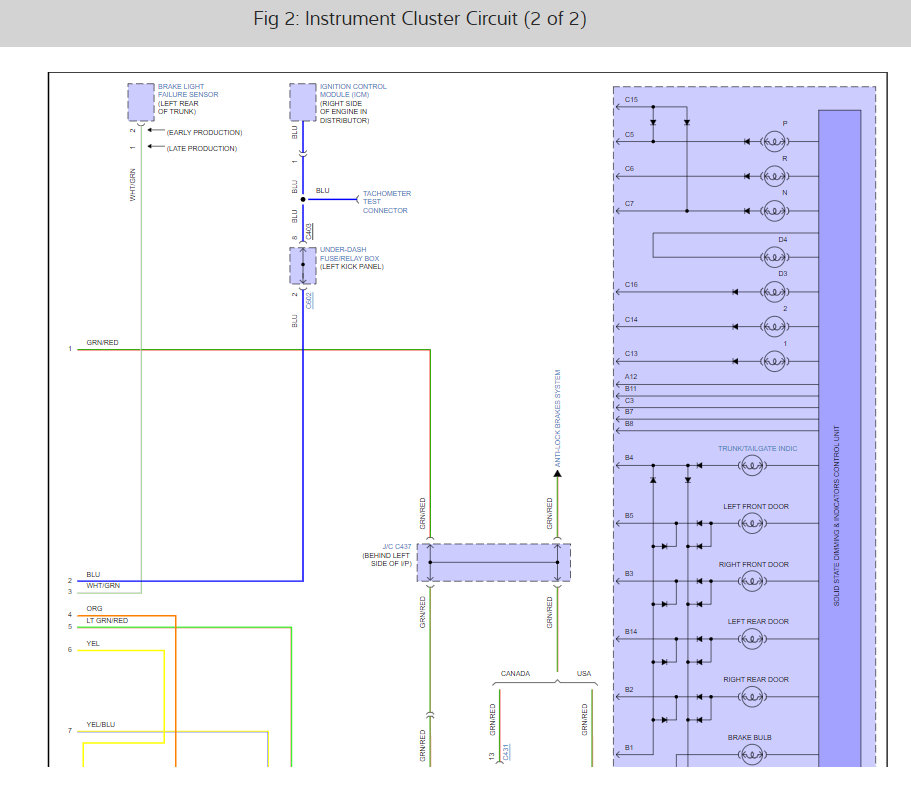The height and width of the screenshot is (801, 911).
Task: Click the Right Front Door bulb symbol
Action: pyautogui.click(x=752, y=581)
